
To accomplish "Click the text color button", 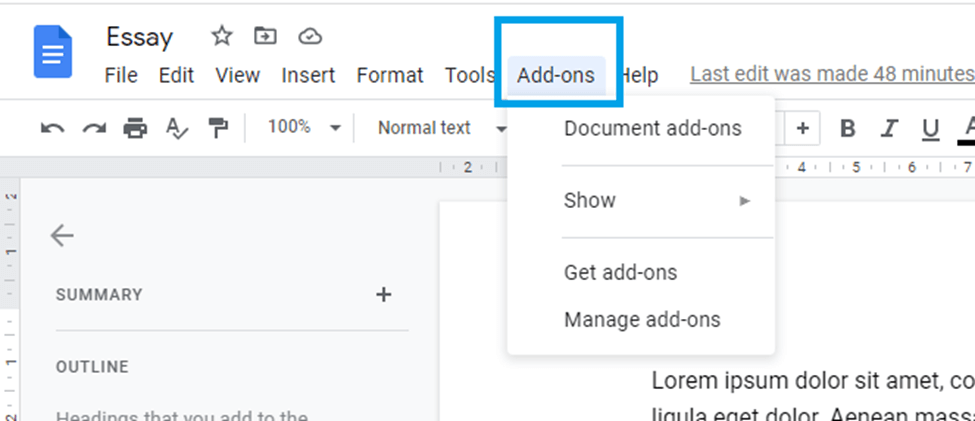I will pos(968,129).
